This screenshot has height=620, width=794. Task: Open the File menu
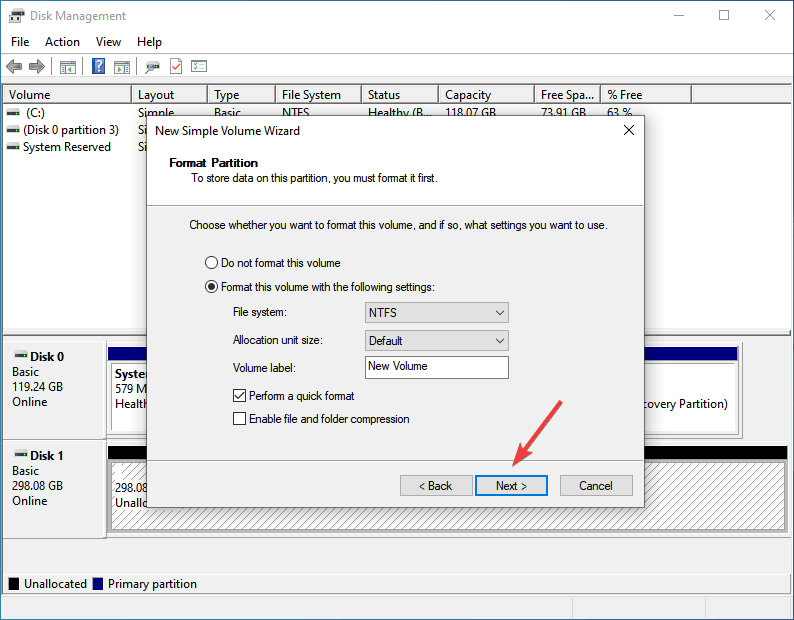pos(20,42)
